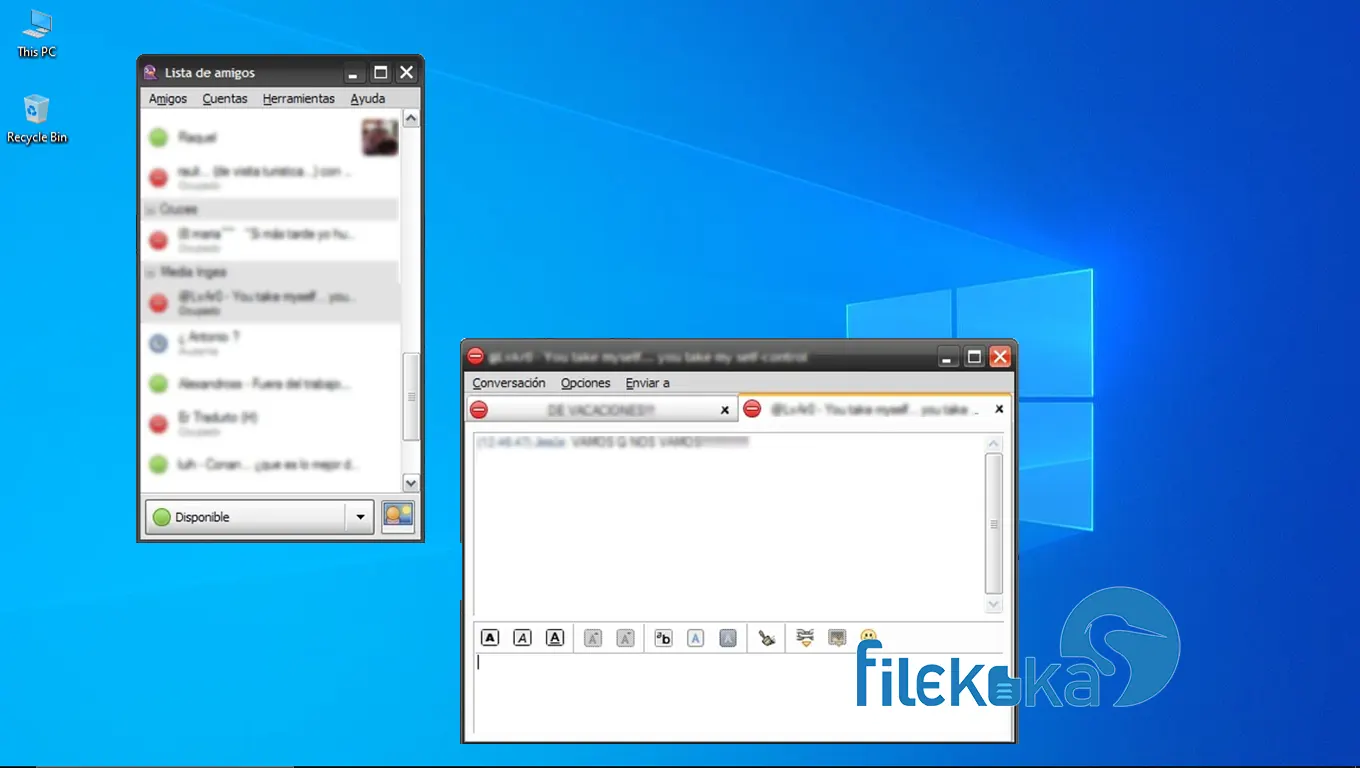Screen dimensions: 1360x768
Task: Switch to the DE VACACIONES conversation tab
Action: coord(601,410)
